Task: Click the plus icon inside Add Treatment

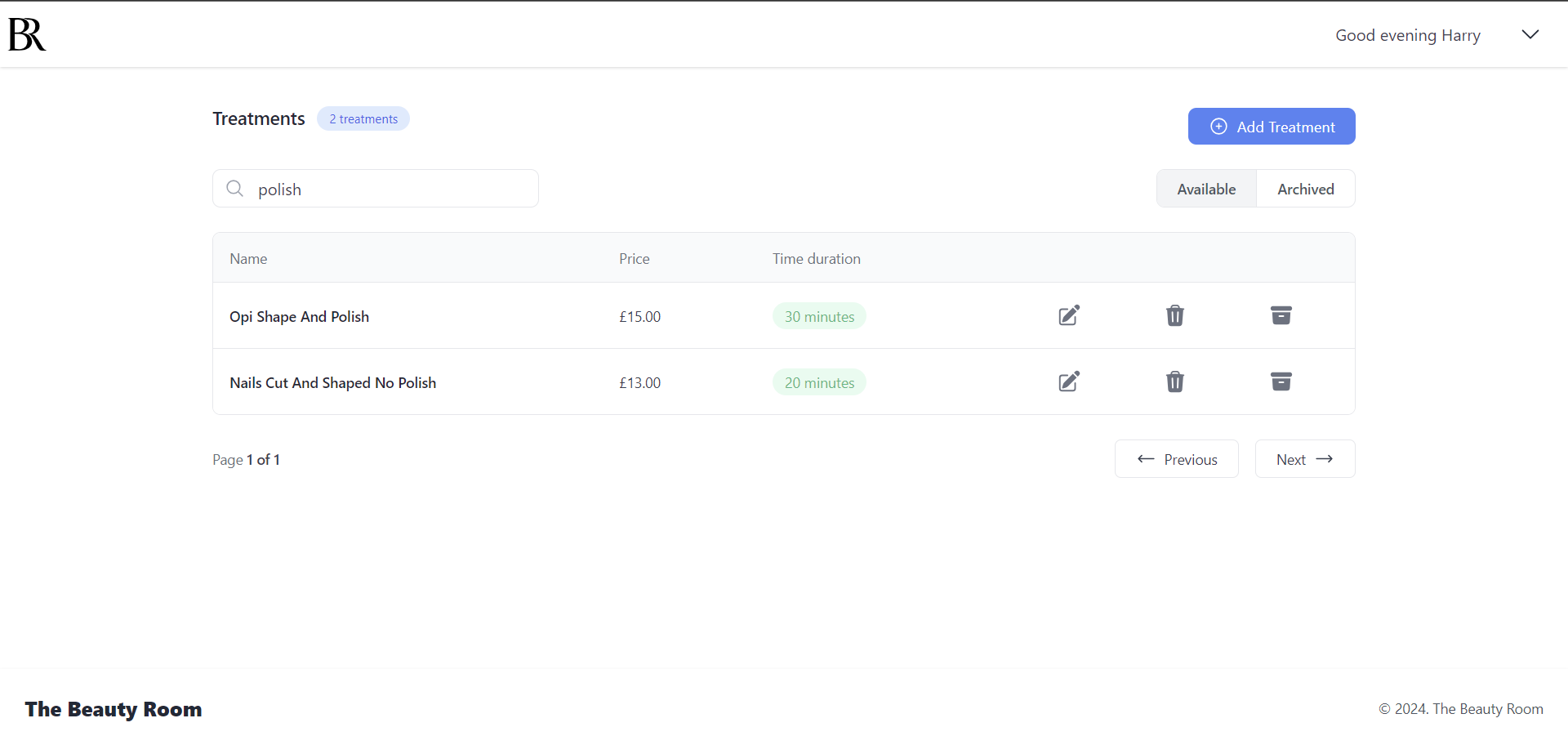Action: 1219,126
